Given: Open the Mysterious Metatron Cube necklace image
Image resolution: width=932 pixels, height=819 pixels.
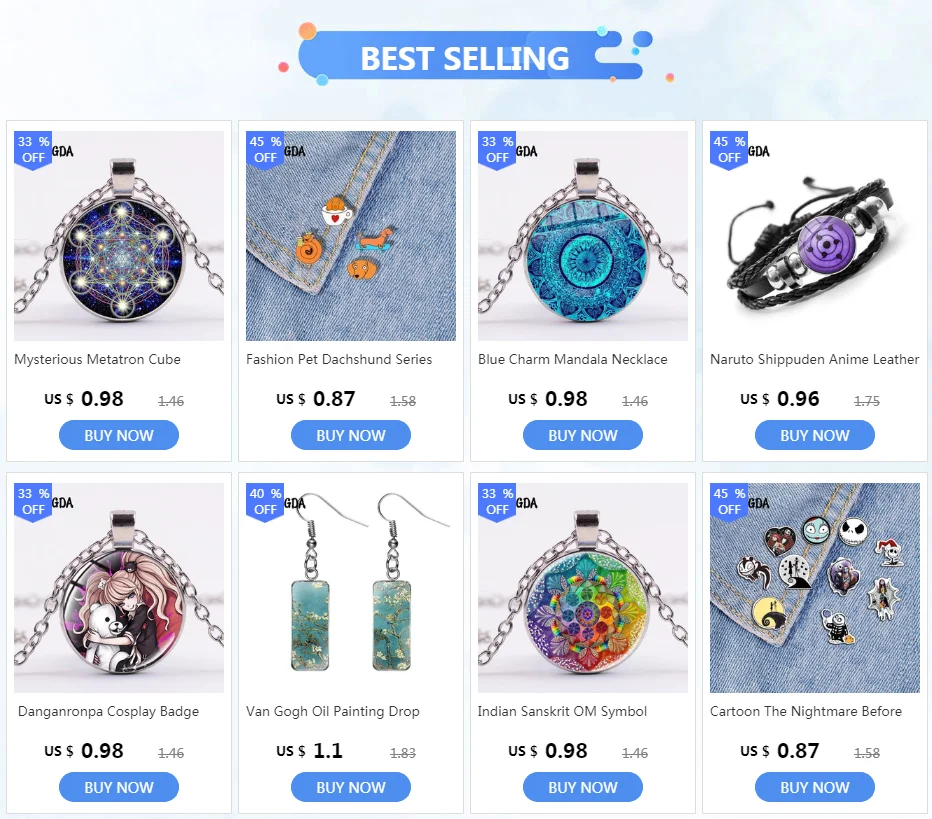Looking at the screenshot, I should pos(119,236).
